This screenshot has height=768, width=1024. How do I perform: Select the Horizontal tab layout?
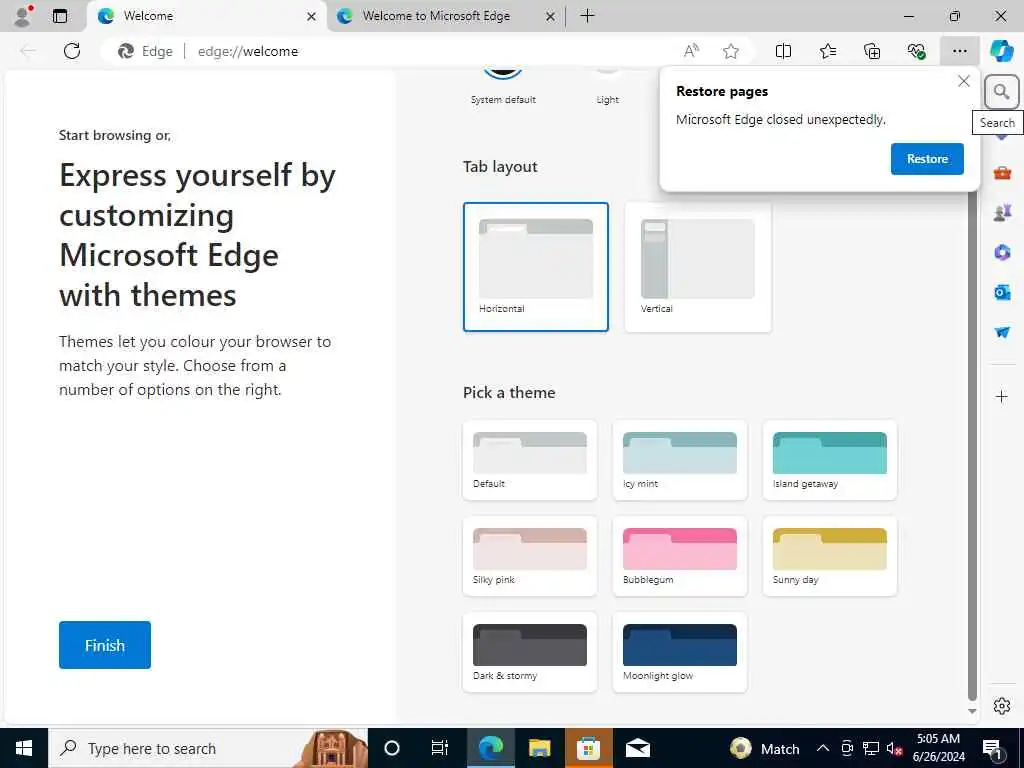pyautogui.click(x=536, y=267)
